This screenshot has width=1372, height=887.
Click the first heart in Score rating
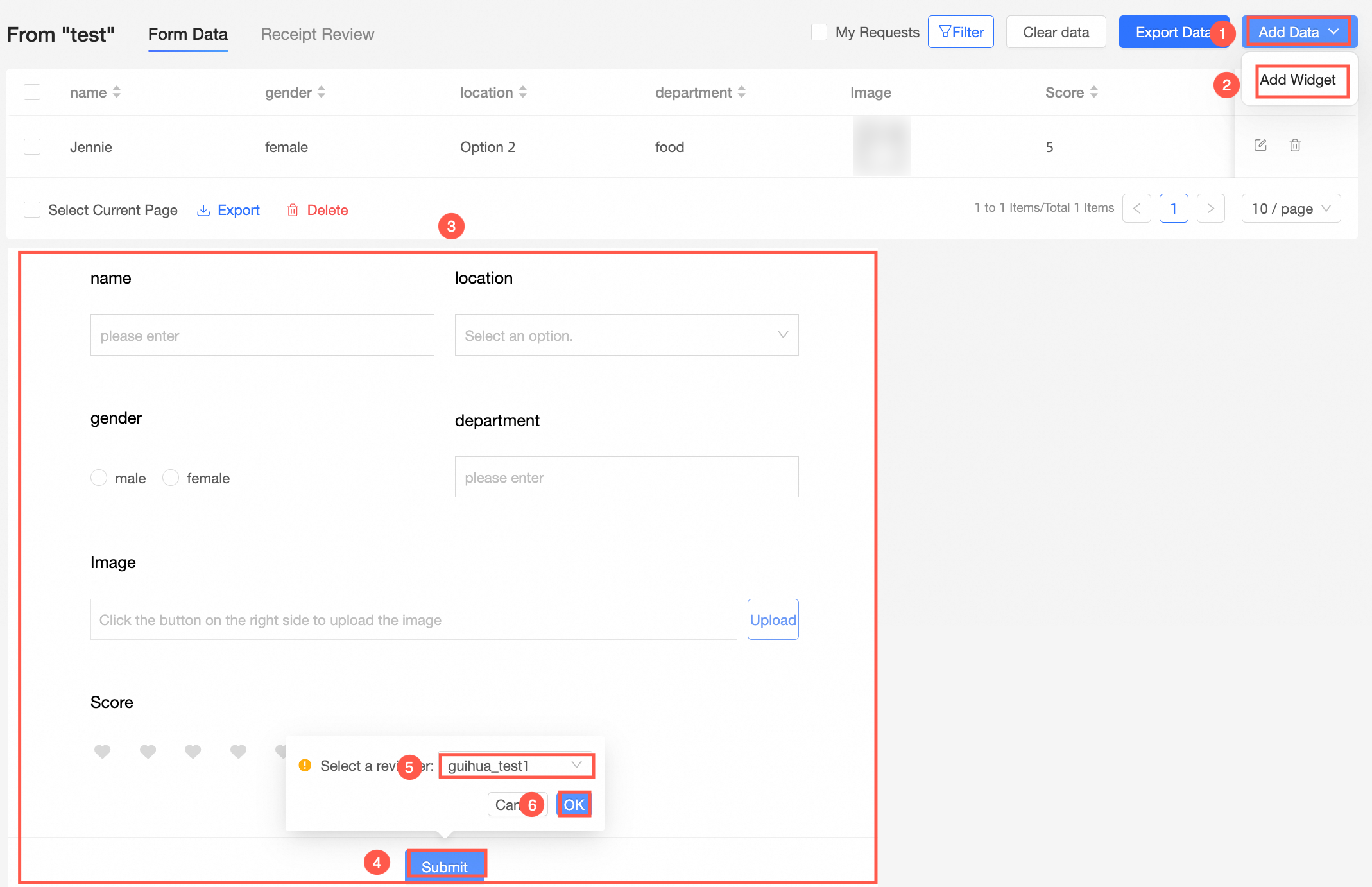click(103, 751)
